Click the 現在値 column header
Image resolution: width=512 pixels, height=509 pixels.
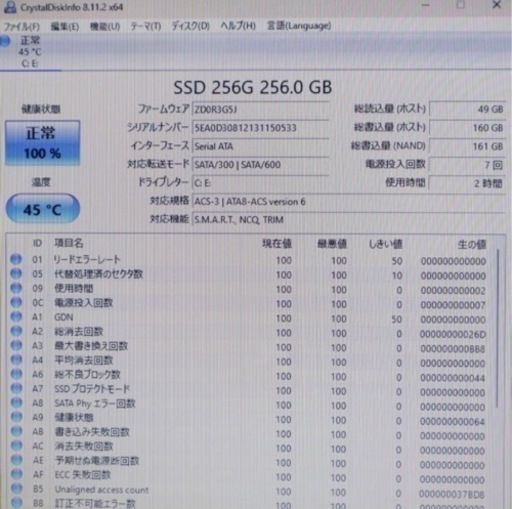(277, 244)
